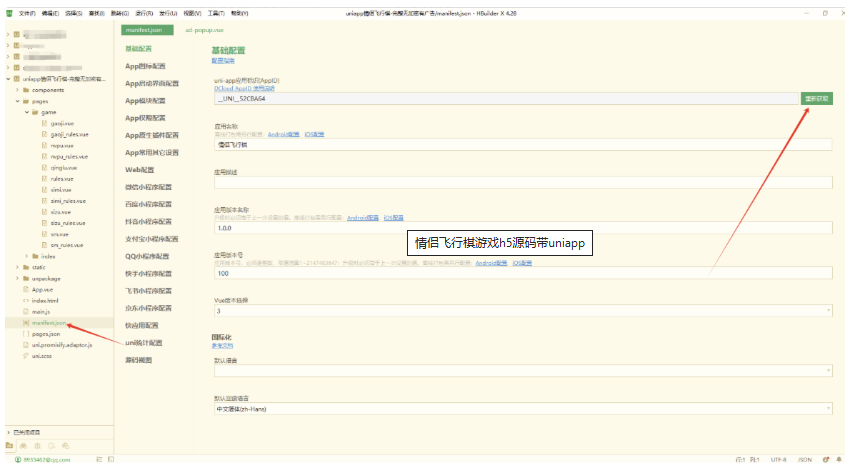Click the 应用名称 input field
The image size is (845, 466).
(x=520, y=144)
